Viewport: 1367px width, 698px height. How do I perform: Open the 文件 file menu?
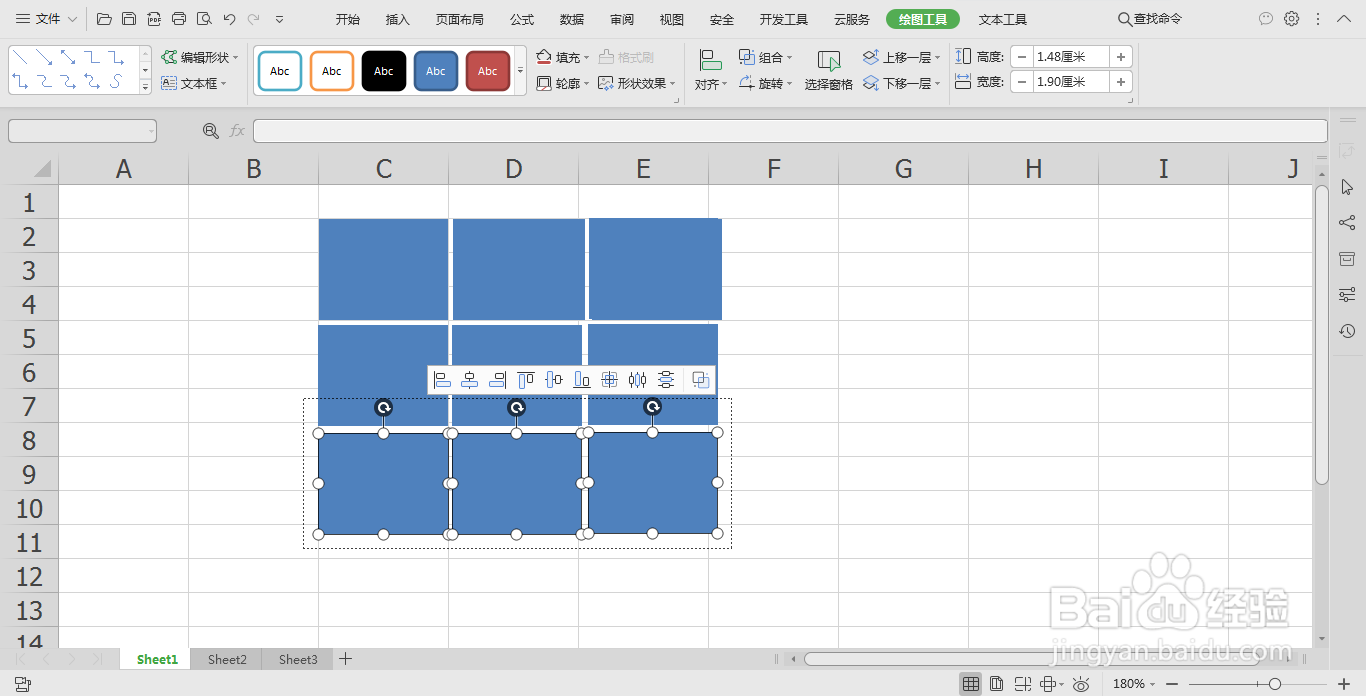tap(46, 19)
